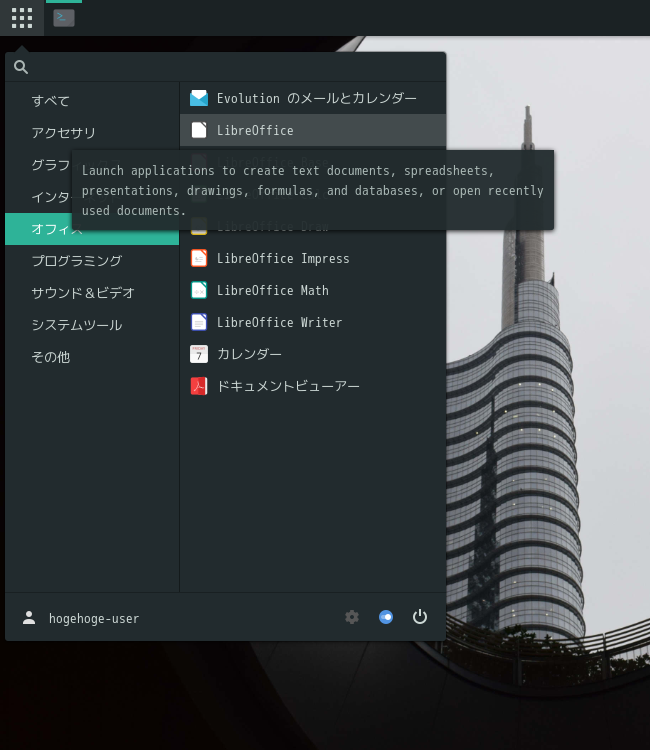Click the ドキュメントビューアー PDF icon

[199, 386]
